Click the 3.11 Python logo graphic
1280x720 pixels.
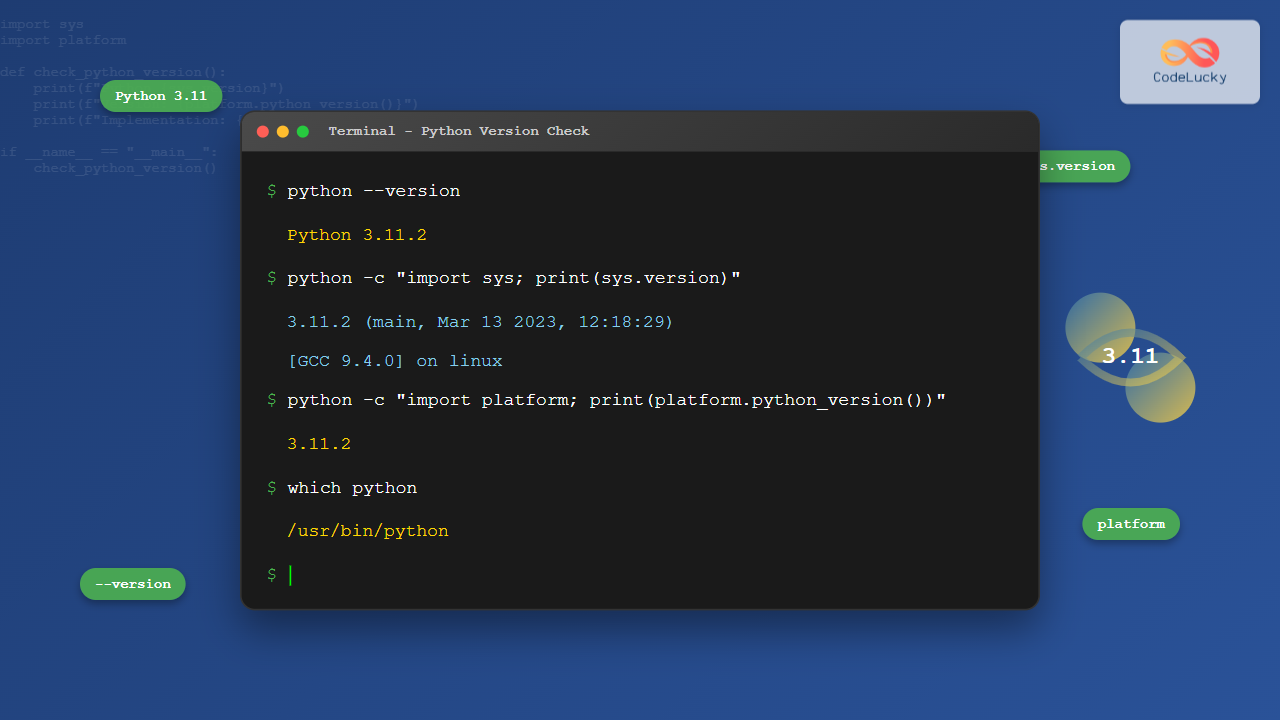tap(1130, 357)
